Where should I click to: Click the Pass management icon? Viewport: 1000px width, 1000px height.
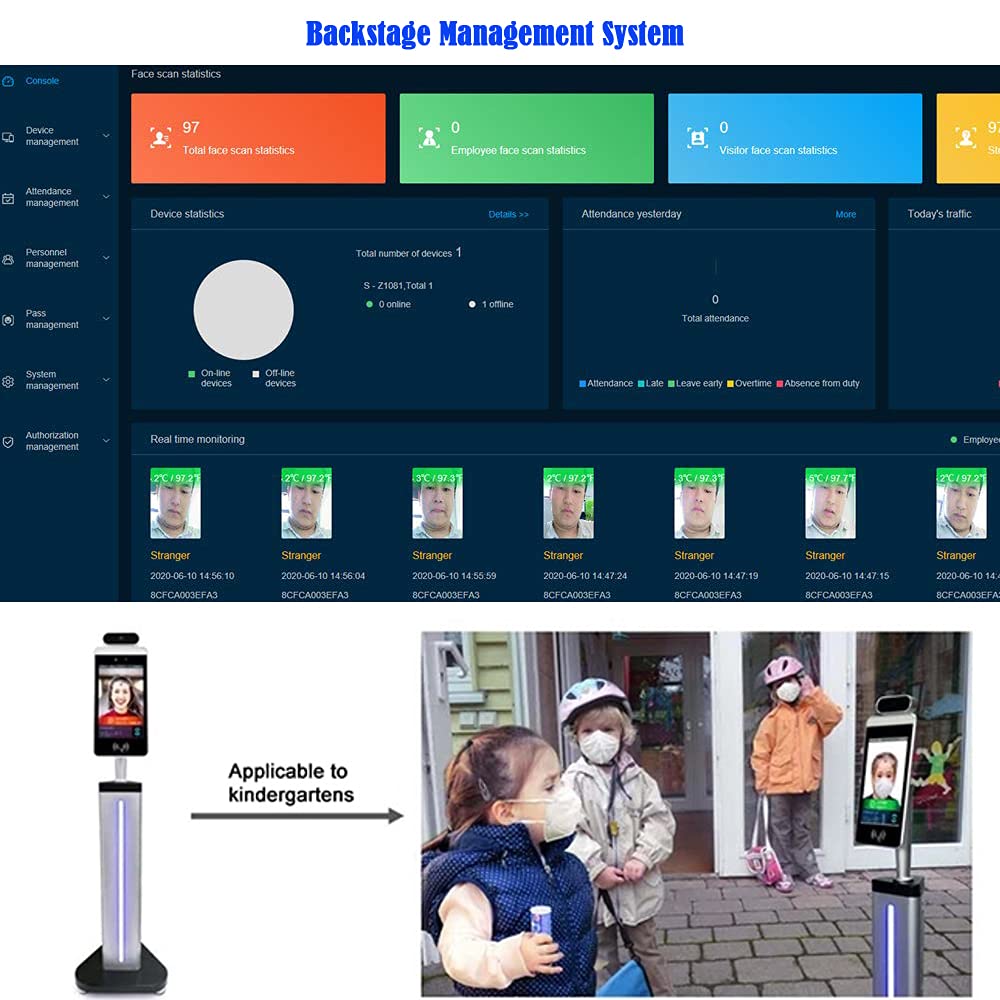pyautogui.click(x=8, y=320)
